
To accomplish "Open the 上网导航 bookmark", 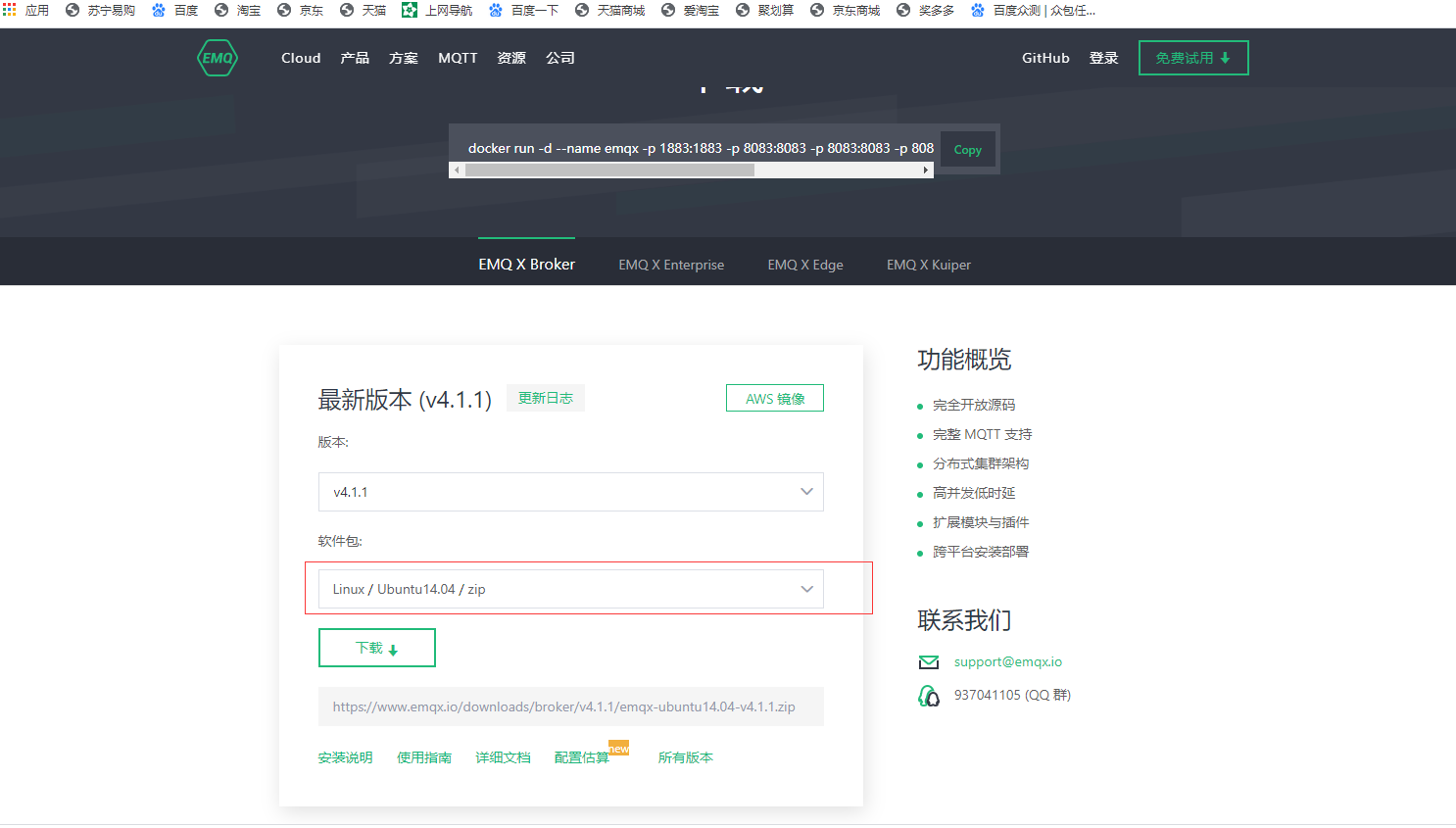I will tap(437, 10).
